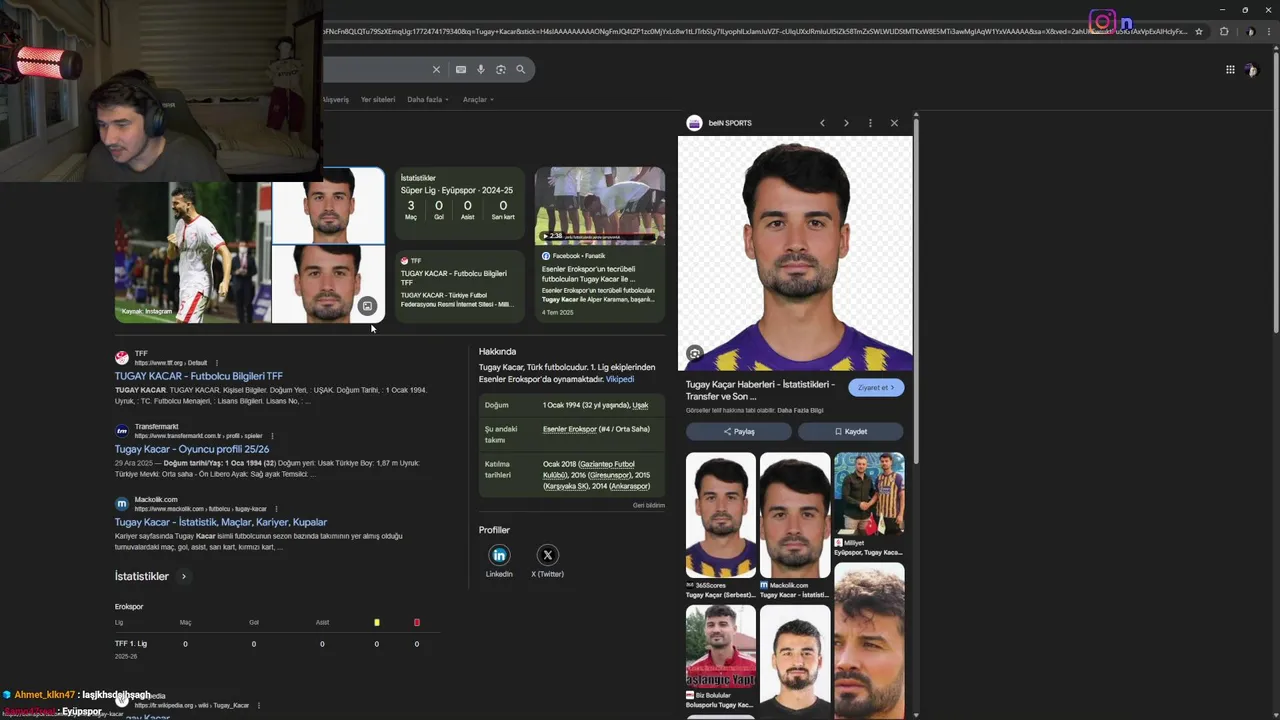
Task: Open browser extensions puzzle icon
Action: (1224, 31)
